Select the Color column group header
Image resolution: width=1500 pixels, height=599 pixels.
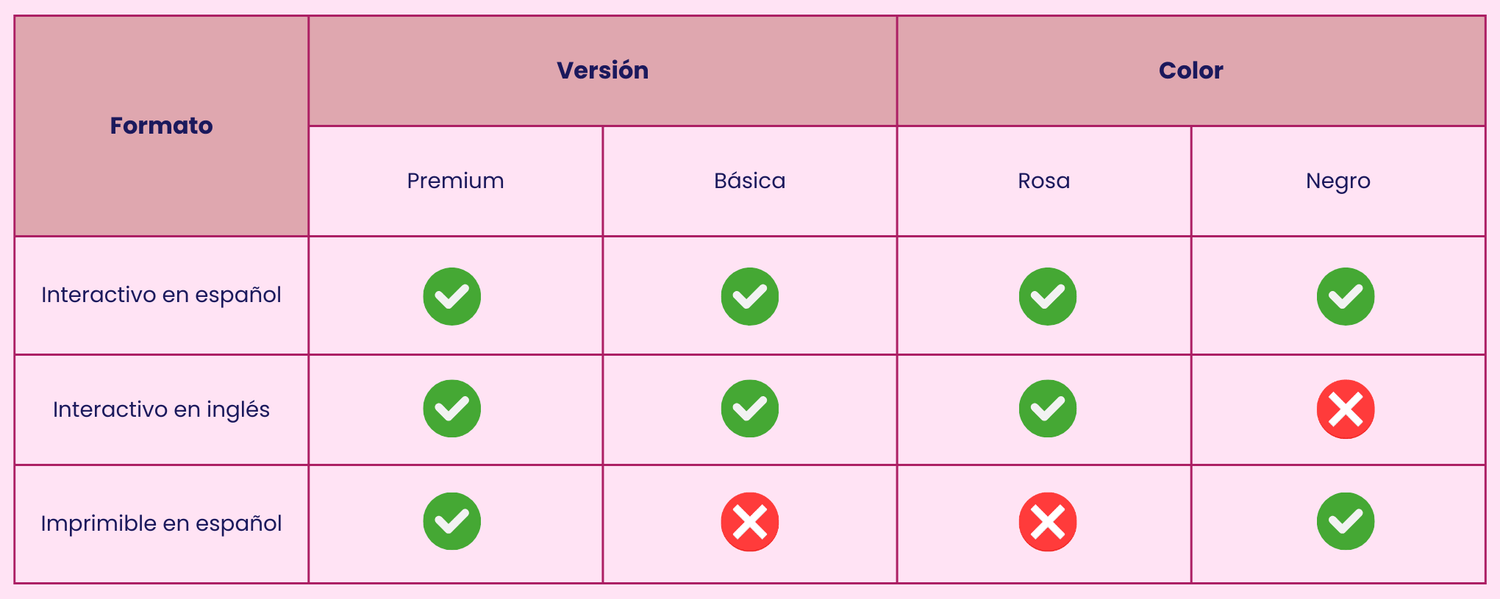point(1191,71)
